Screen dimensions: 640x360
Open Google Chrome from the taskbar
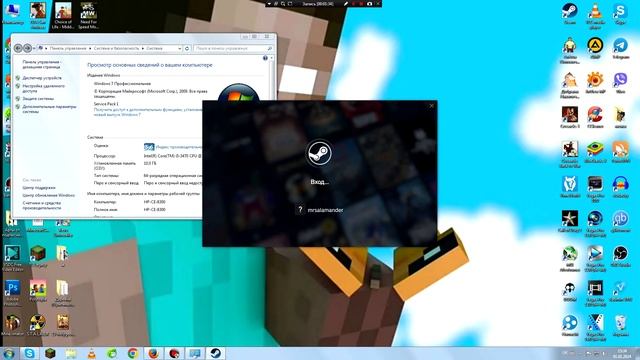pyautogui.click(x=133, y=353)
